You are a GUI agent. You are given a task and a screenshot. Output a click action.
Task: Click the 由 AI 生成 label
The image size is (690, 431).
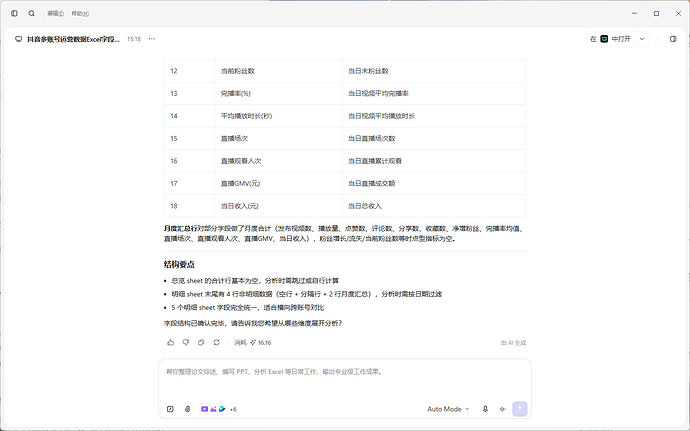[x=513, y=343]
